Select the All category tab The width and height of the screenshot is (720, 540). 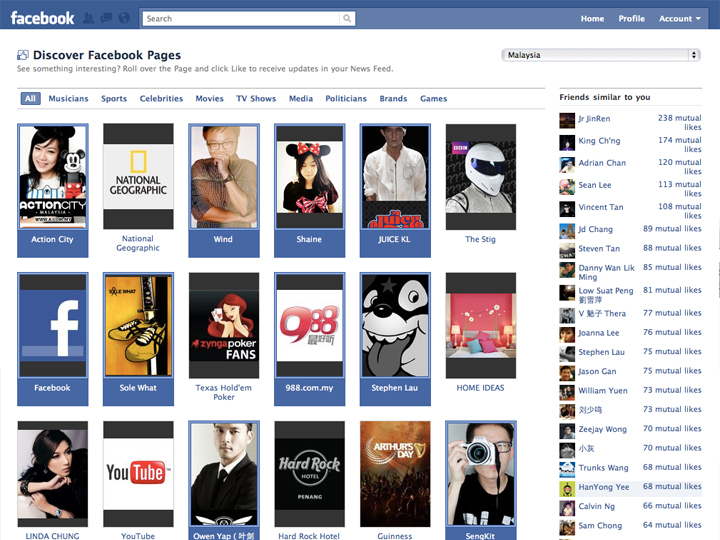[30, 99]
